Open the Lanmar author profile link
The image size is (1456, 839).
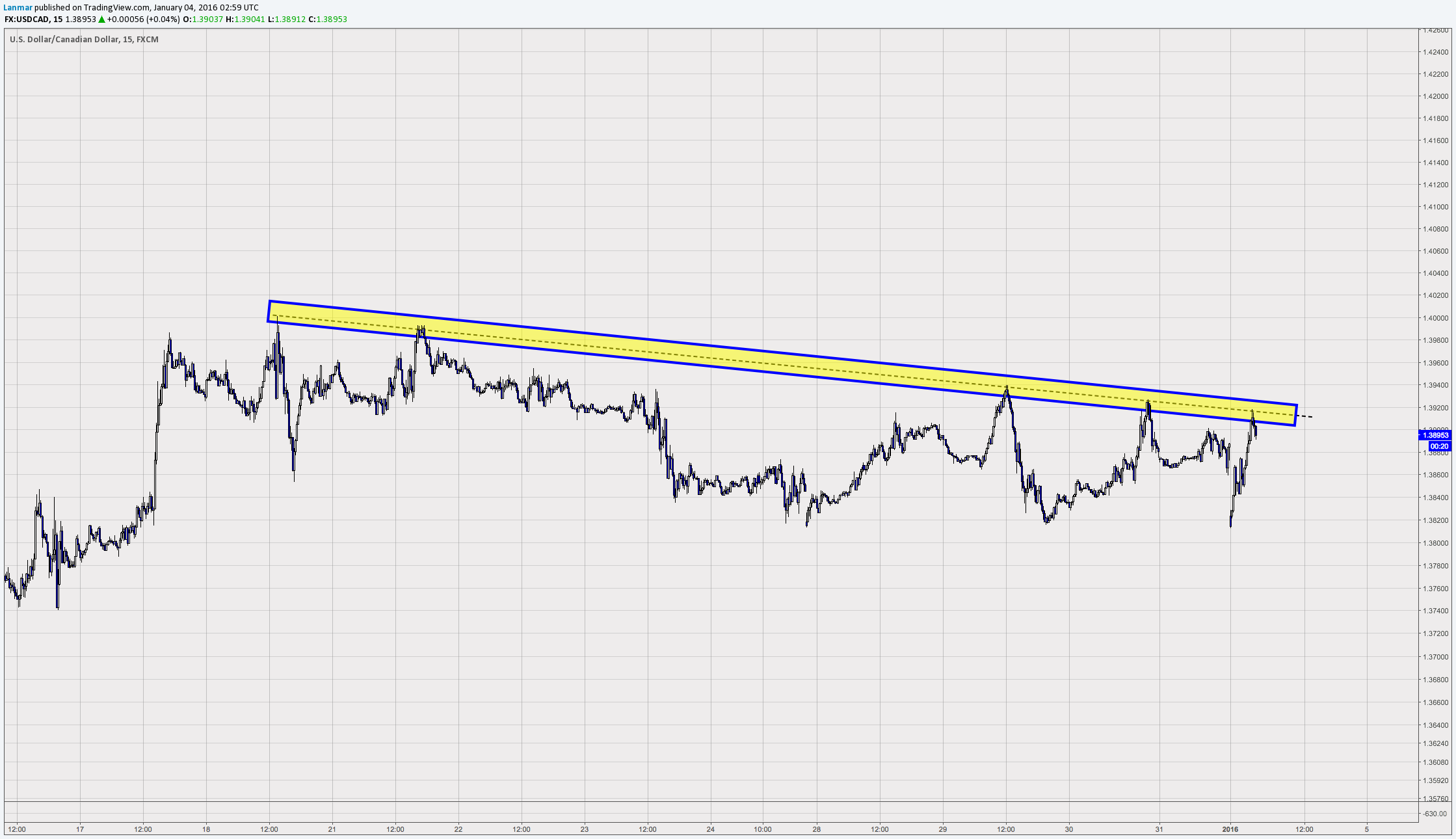click(18, 8)
